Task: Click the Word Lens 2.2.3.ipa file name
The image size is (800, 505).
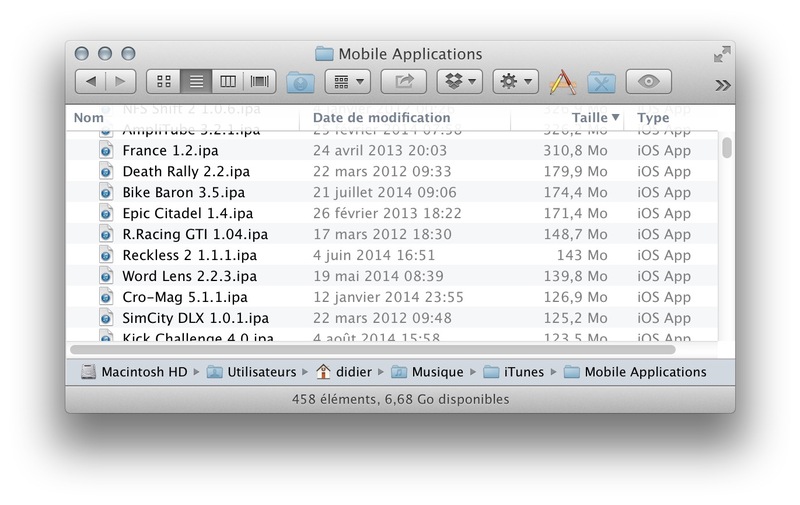Action: pyautogui.click(x=190, y=276)
